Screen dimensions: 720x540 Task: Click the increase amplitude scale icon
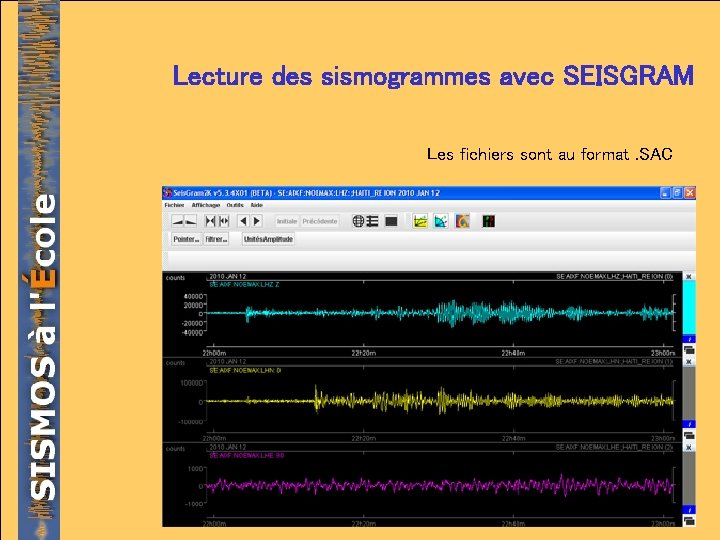coord(177,221)
